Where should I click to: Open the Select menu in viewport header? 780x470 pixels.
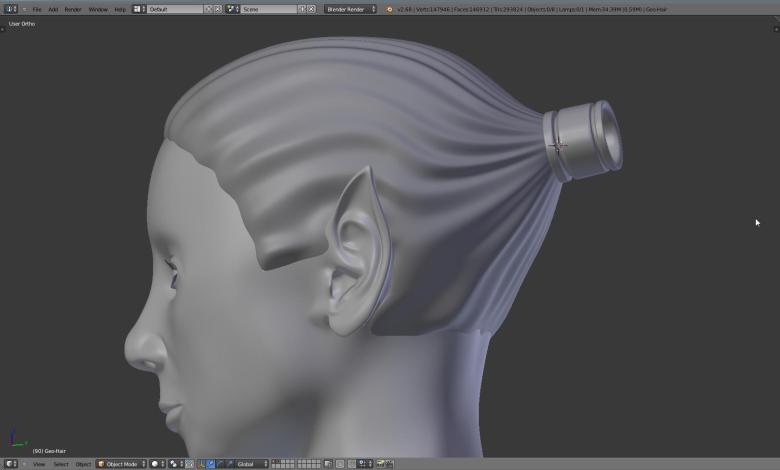[61, 464]
